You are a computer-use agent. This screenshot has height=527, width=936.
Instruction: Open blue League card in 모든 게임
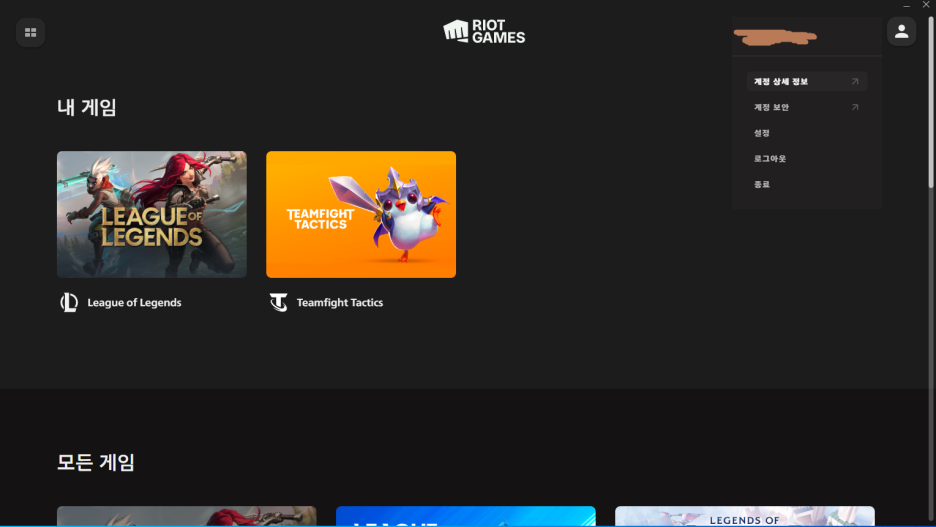pos(466,516)
